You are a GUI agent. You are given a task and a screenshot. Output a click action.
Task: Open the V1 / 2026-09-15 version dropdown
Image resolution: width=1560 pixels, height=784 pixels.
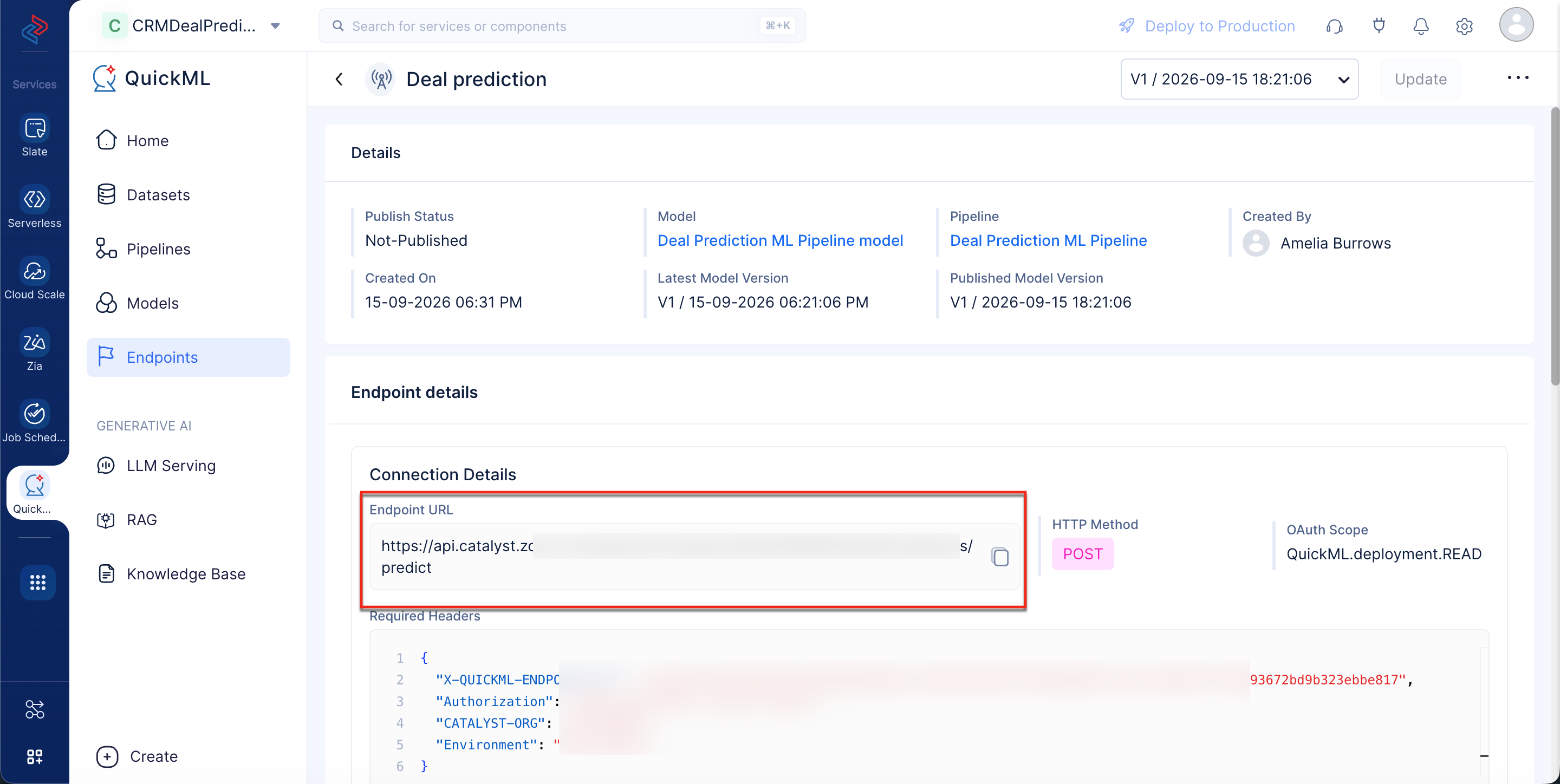pos(1239,79)
